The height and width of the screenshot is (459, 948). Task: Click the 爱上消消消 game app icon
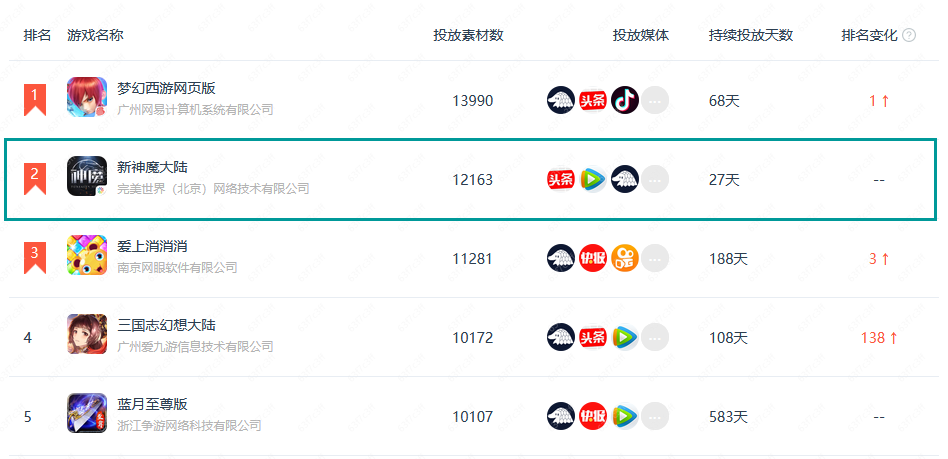pyautogui.click(x=87, y=255)
